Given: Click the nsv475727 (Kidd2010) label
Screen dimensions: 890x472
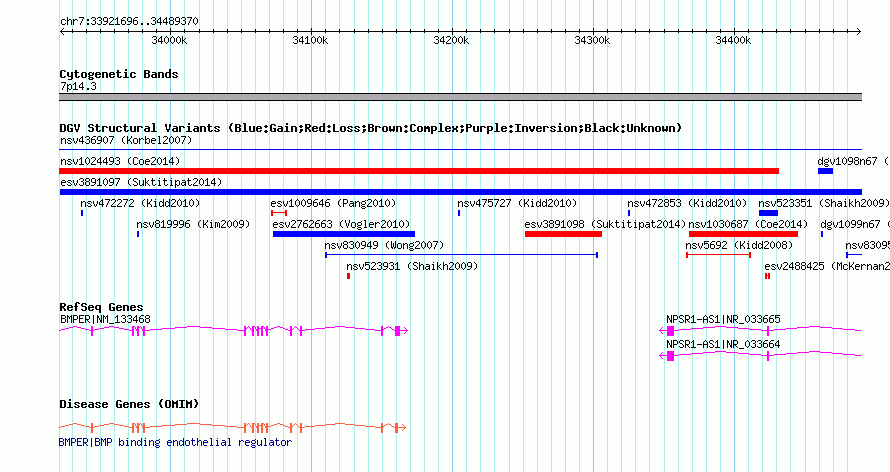Looking at the screenshot, I should coord(517,203).
